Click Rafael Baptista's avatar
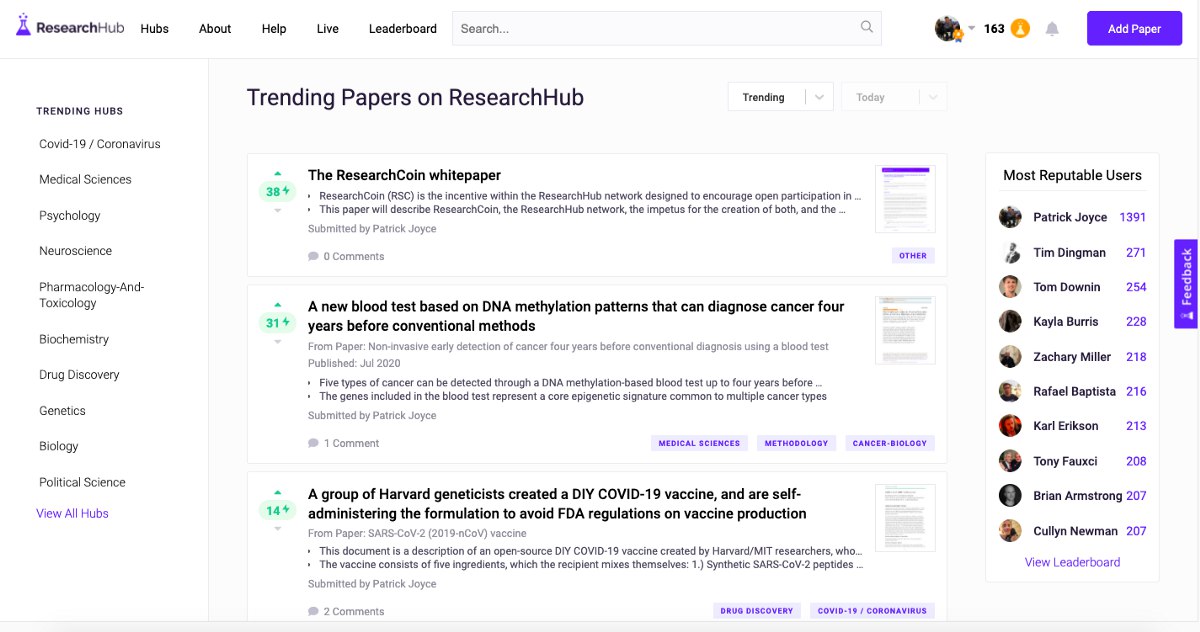This screenshot has height=632, width=1200. (1010, 391)
